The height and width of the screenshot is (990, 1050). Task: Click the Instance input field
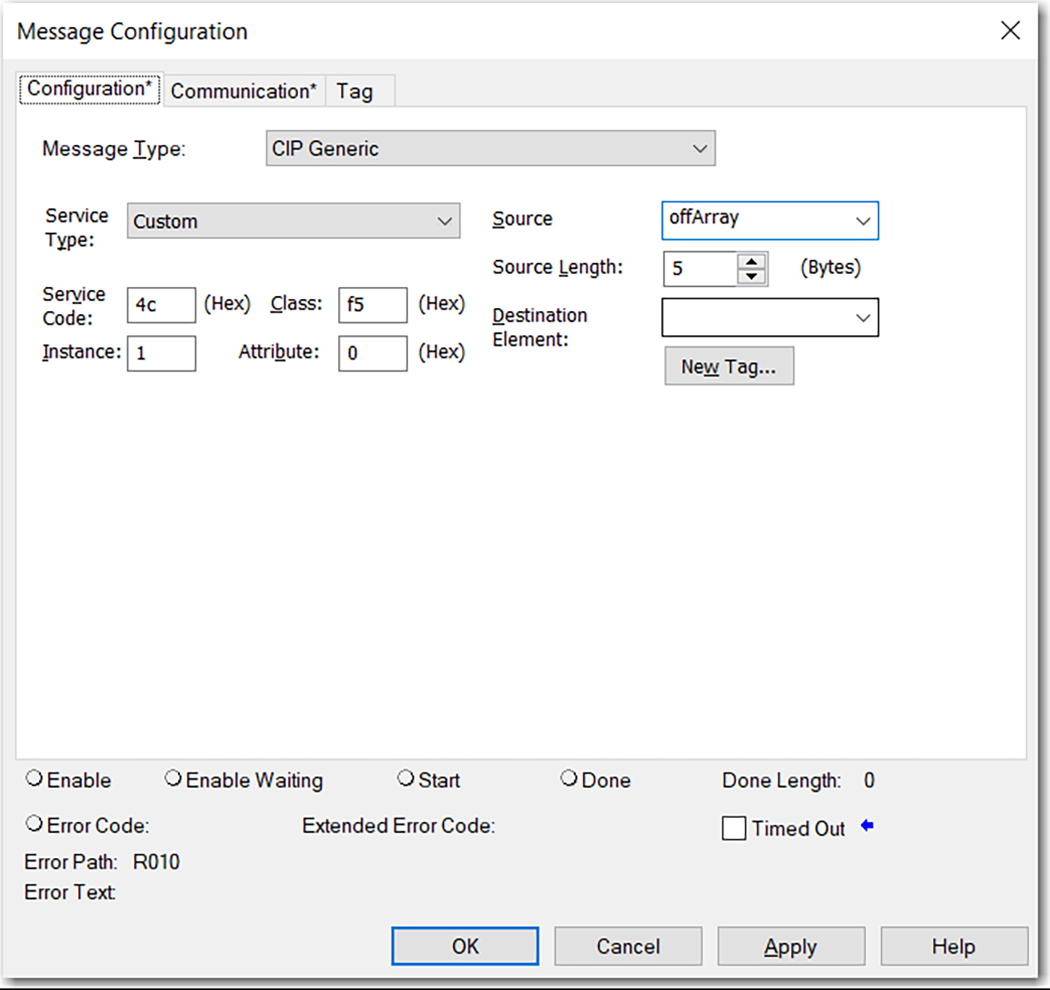pos(161,353)
